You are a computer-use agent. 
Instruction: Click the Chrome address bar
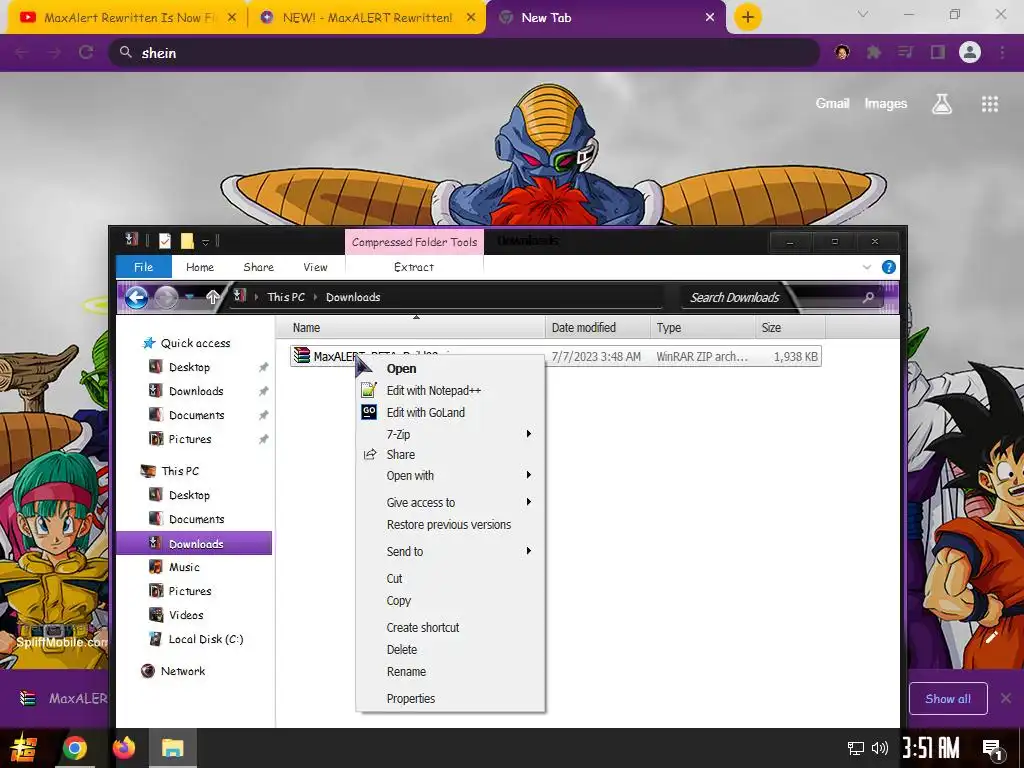click(x=464, y=53)
